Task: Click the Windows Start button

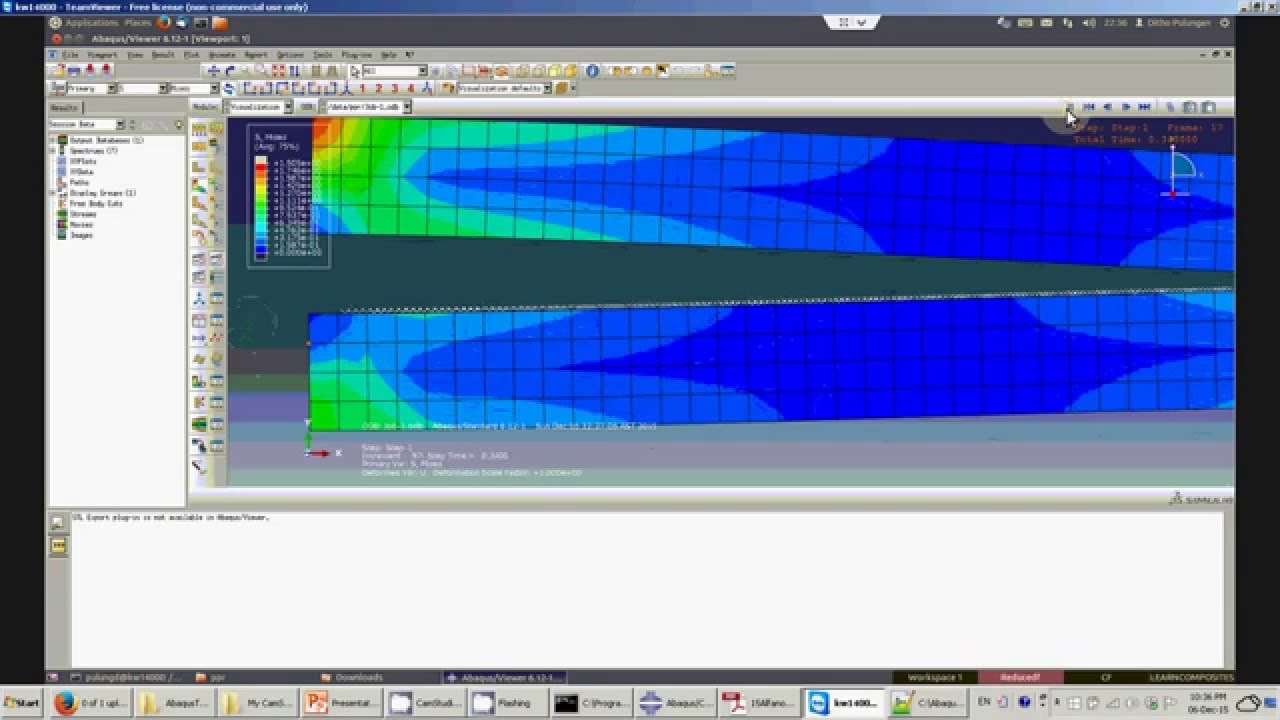Action: click(22, 703)
